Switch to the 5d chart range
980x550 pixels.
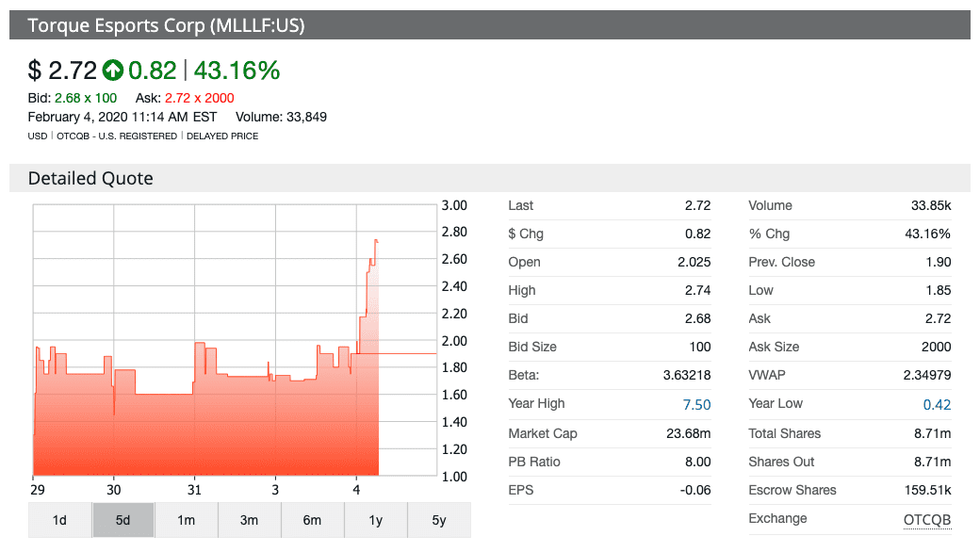coord(123,520)
